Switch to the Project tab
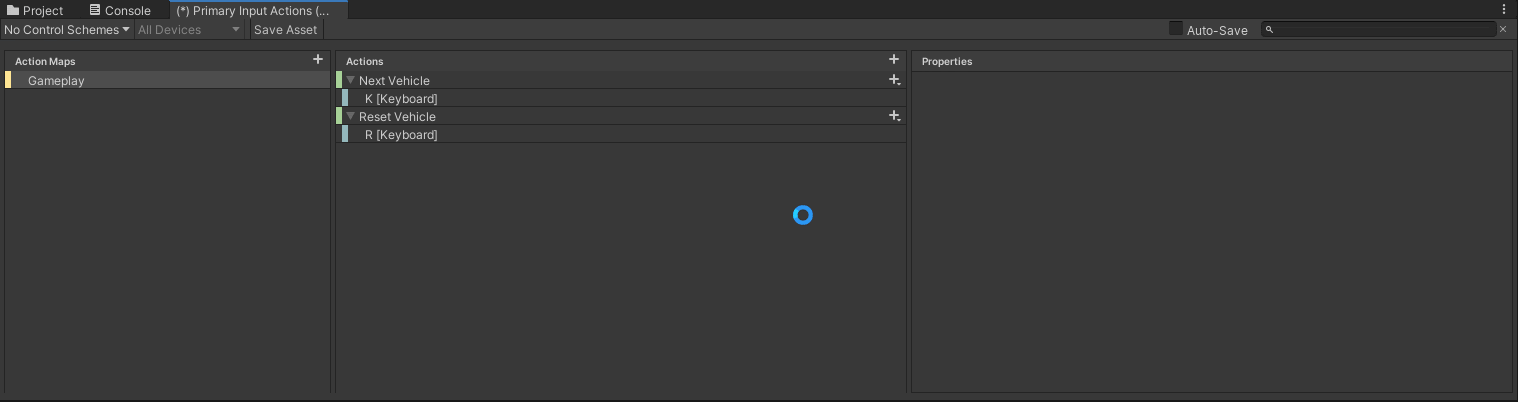1518x402 pixels. [x=35, y=10]
